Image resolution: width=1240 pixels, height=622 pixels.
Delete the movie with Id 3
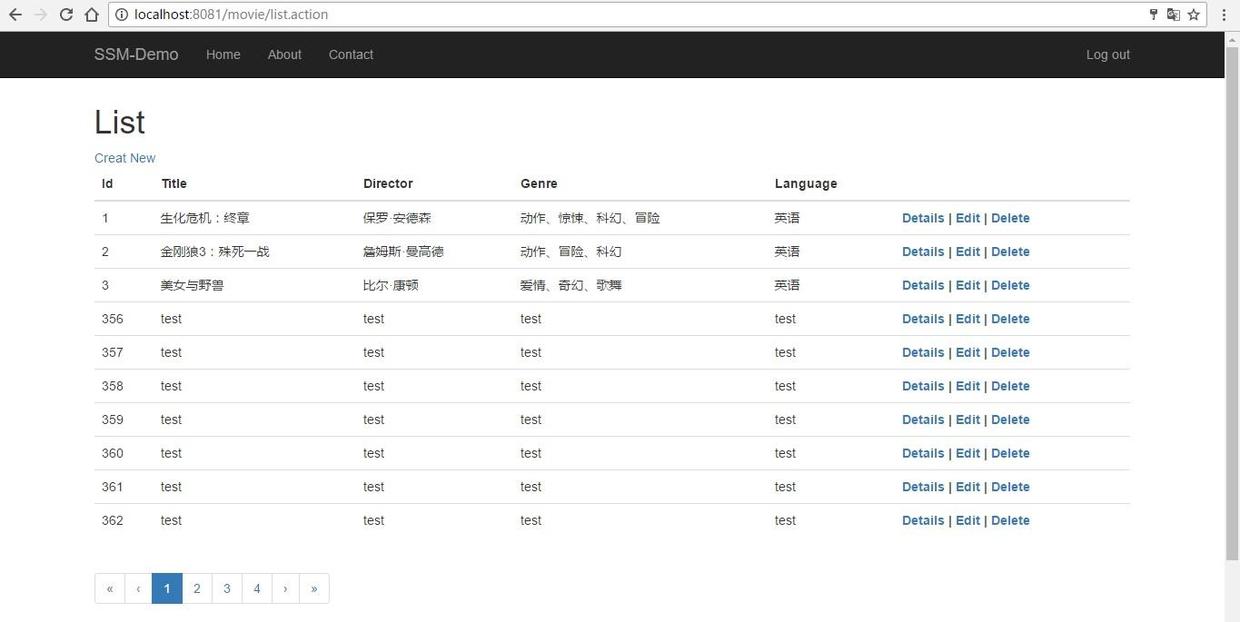tap(1010, 285)
